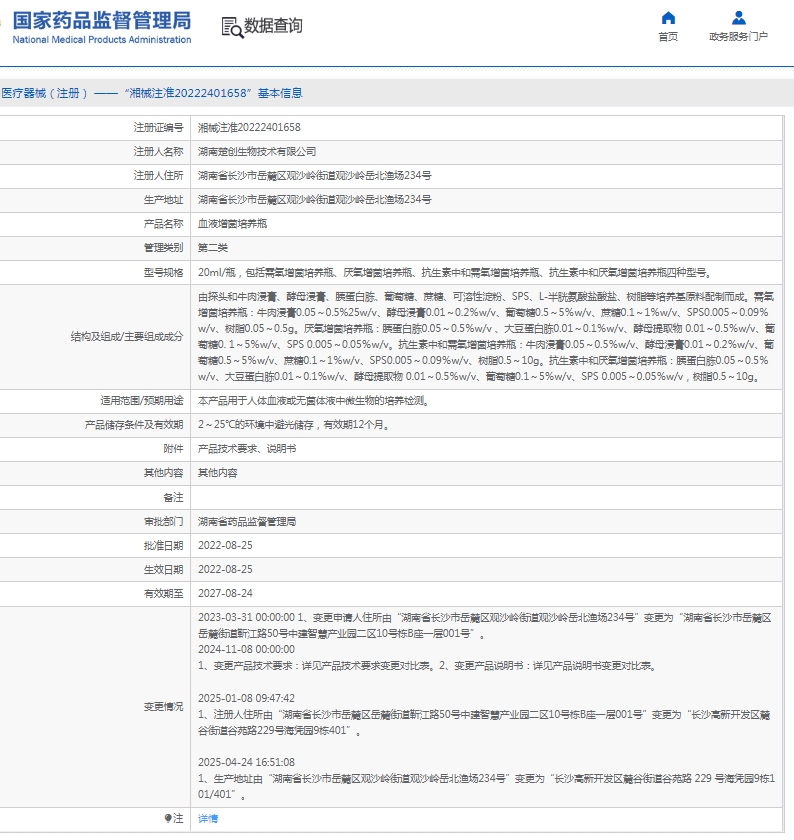The width and height of the screenshot is (794, 840).
Task: Click change entry timestamp 2025-01-08 09:47:42
Action: coord(246,699)
